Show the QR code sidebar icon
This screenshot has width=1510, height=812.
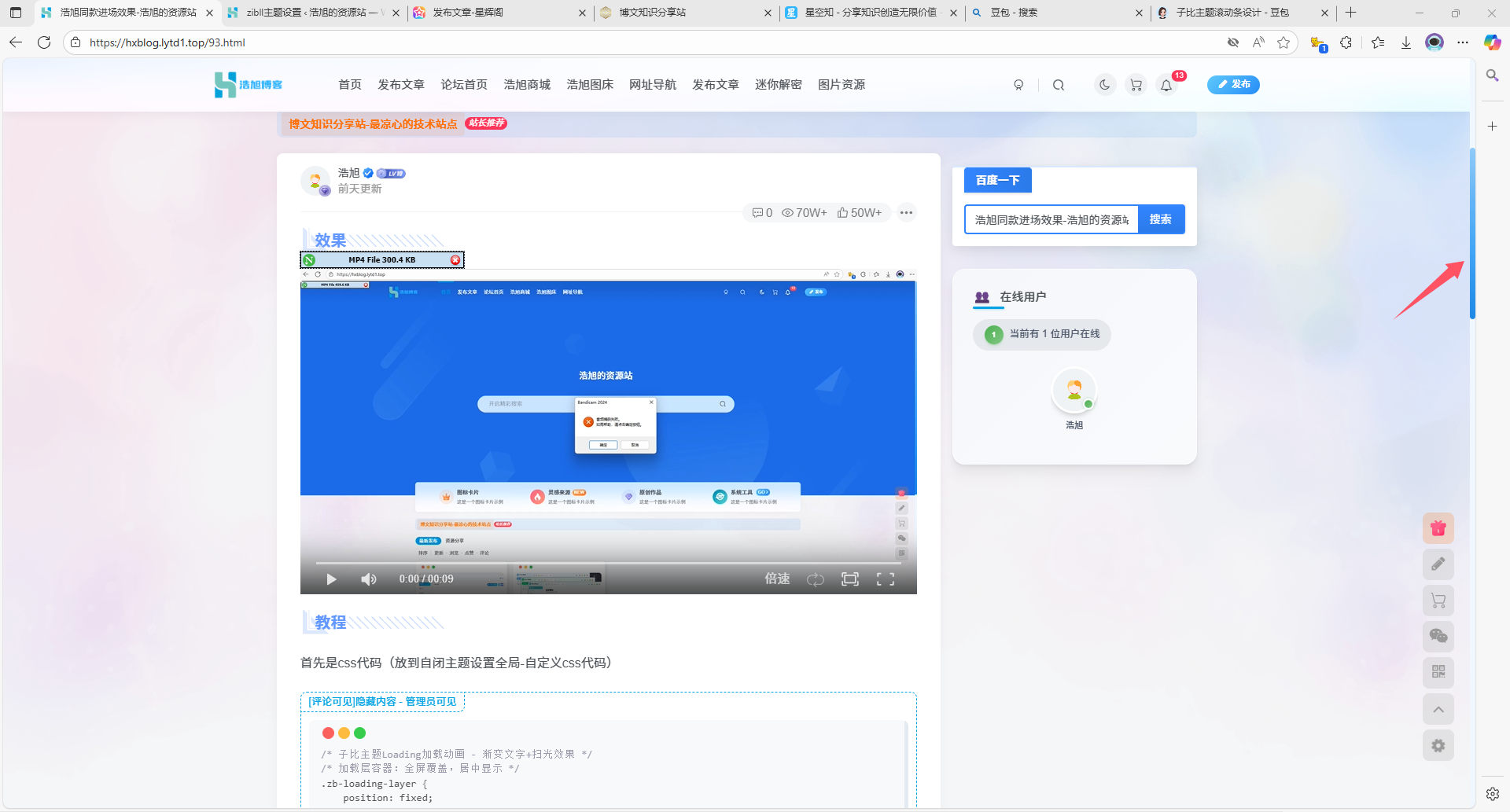click(1438, 672)
